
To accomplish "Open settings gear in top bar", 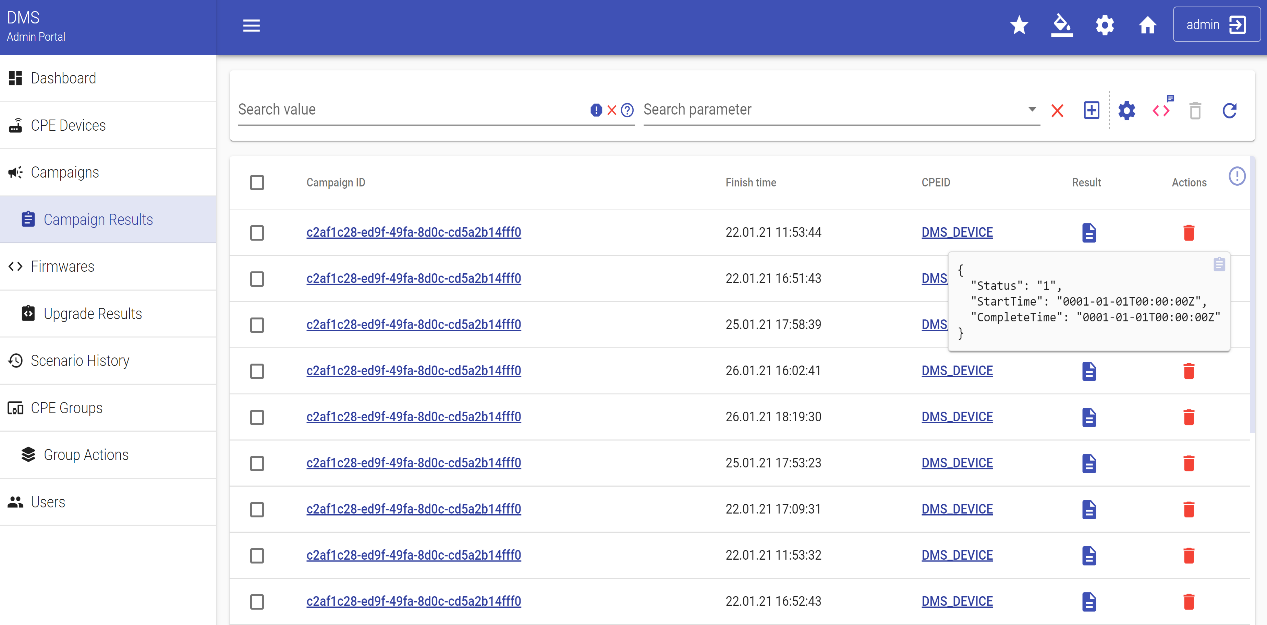I will click(1105, 26).
